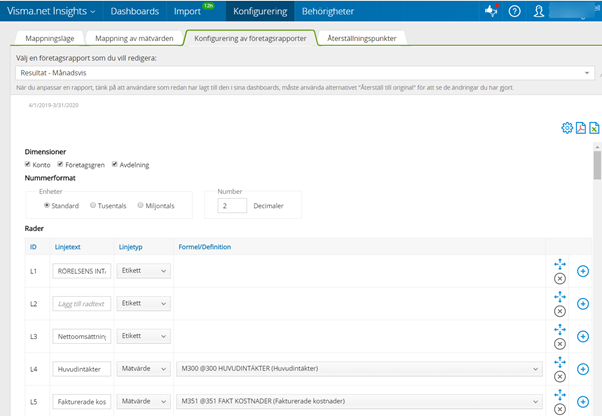
Task: Click move handle for row L3
Action: pyautogui.click(x=560, y=329)
